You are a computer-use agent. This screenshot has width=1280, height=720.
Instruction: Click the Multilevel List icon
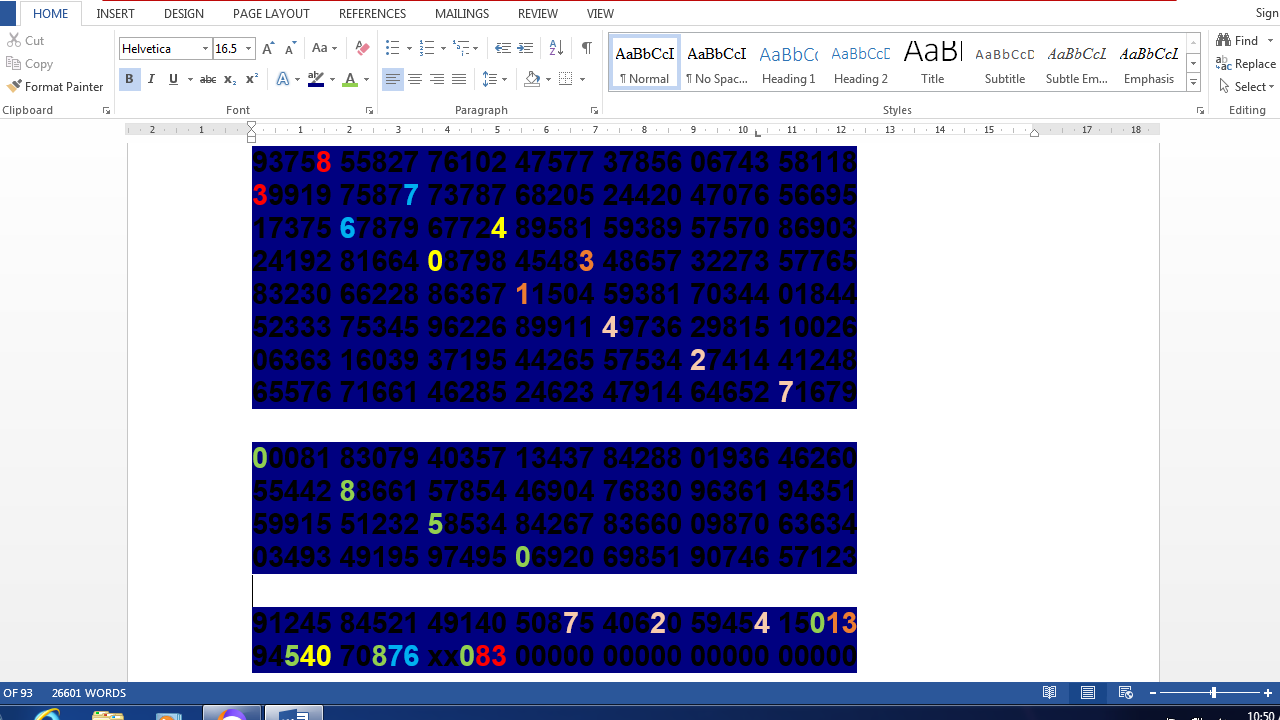click(x=461, y=48)
